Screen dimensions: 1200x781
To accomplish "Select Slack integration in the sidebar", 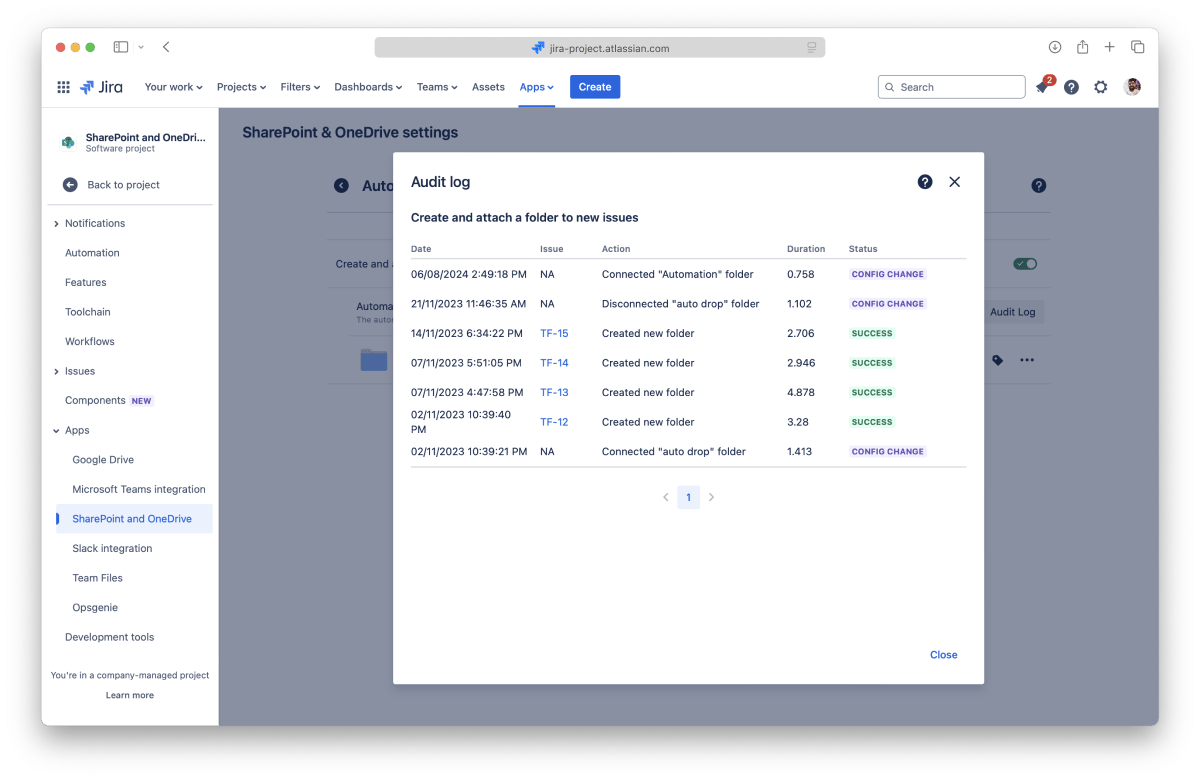I will (112, 549).
